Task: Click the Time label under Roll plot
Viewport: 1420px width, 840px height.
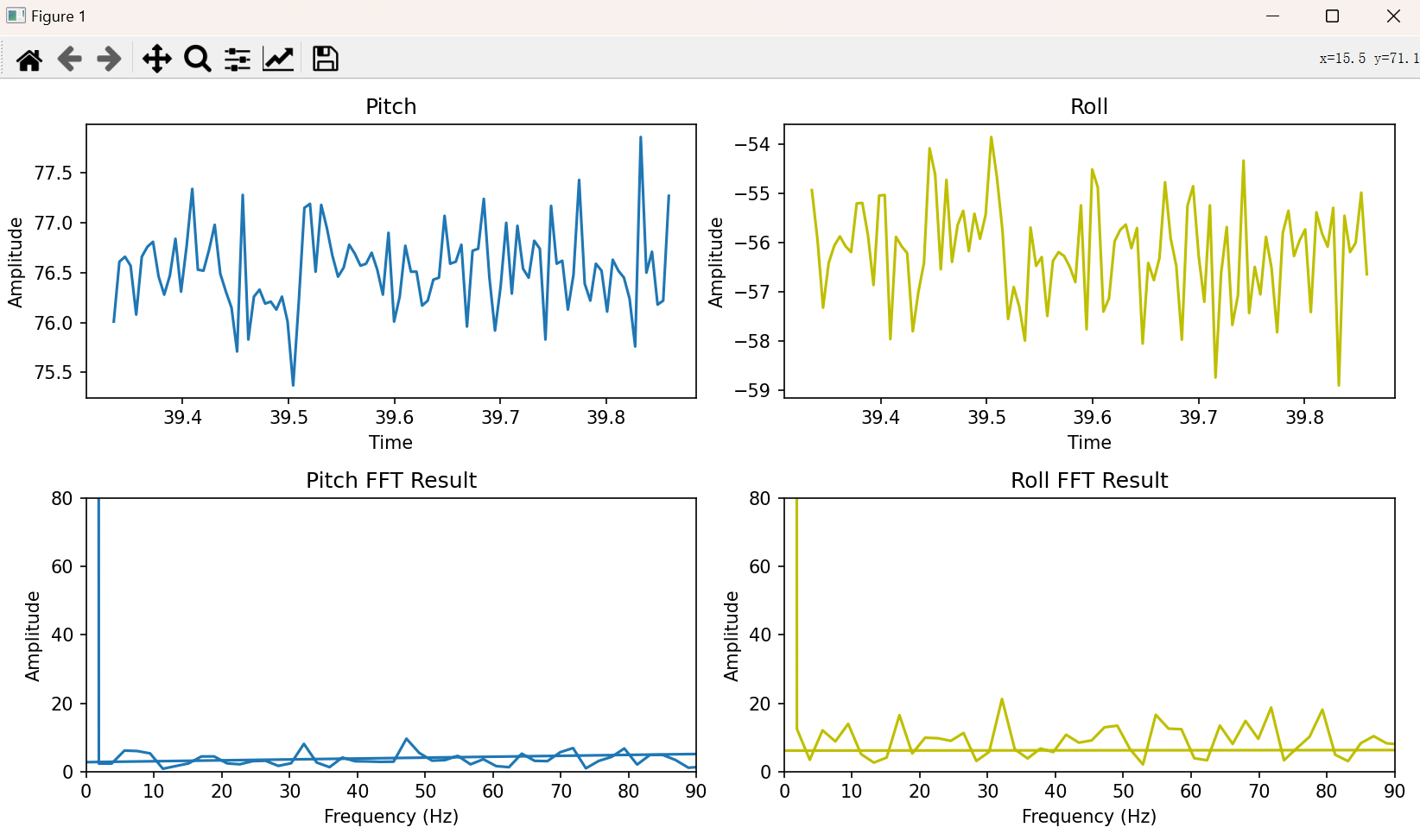Action: pyautogui.click(x=1089, y=442)
